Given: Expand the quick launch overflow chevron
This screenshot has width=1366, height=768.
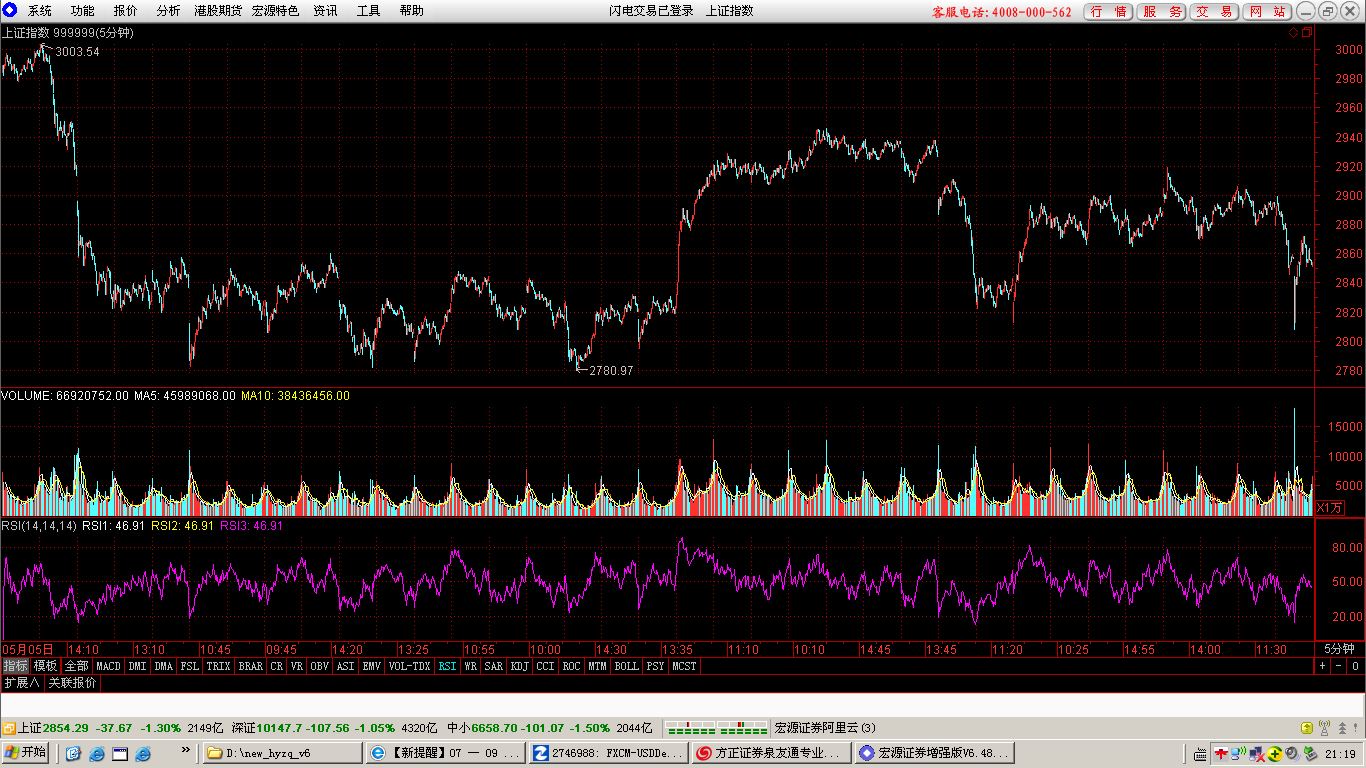Looking at the screenshot, I should pos(185,749).
